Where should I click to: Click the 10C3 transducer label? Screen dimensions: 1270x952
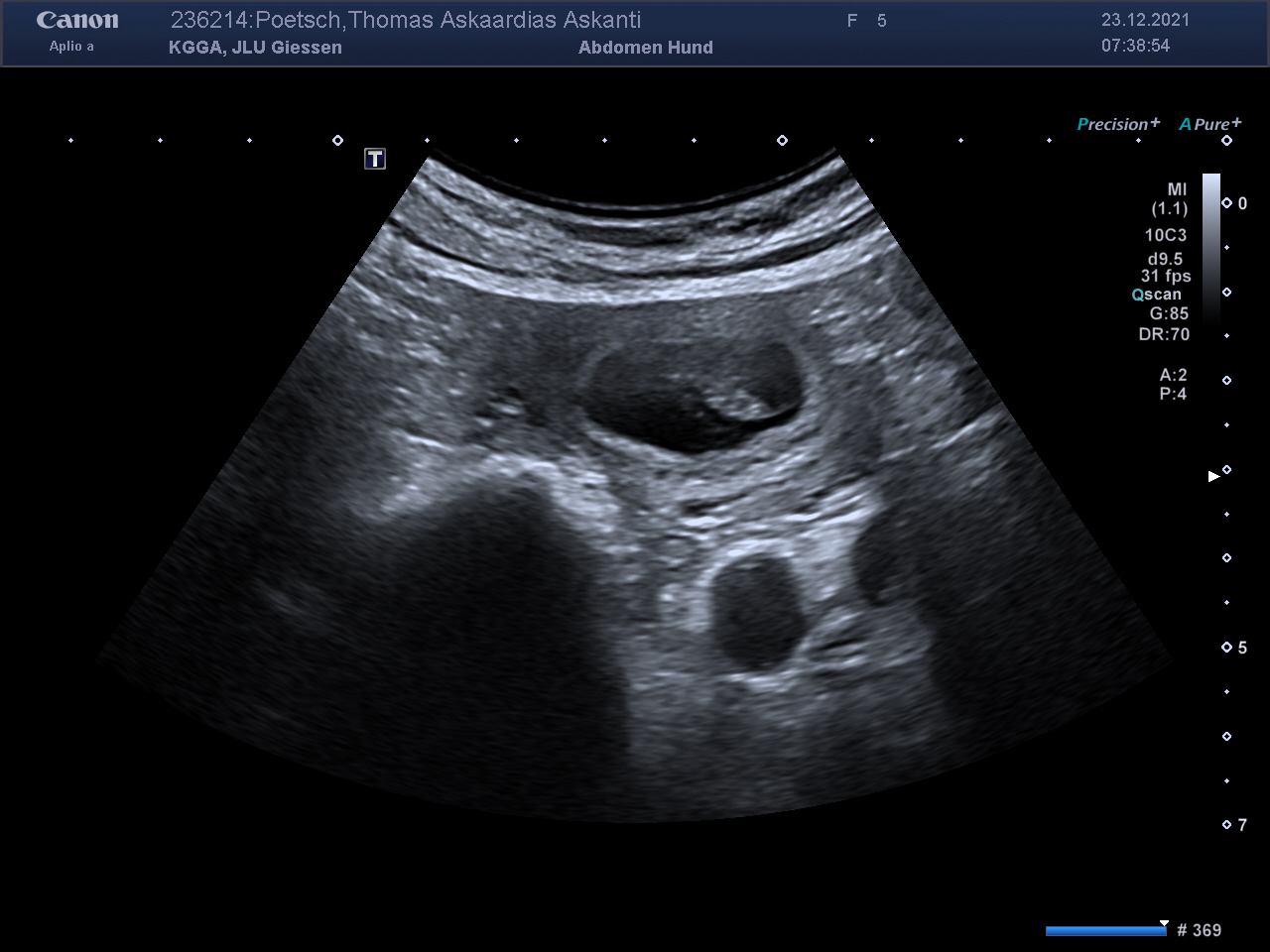(x=1165, y=235)
